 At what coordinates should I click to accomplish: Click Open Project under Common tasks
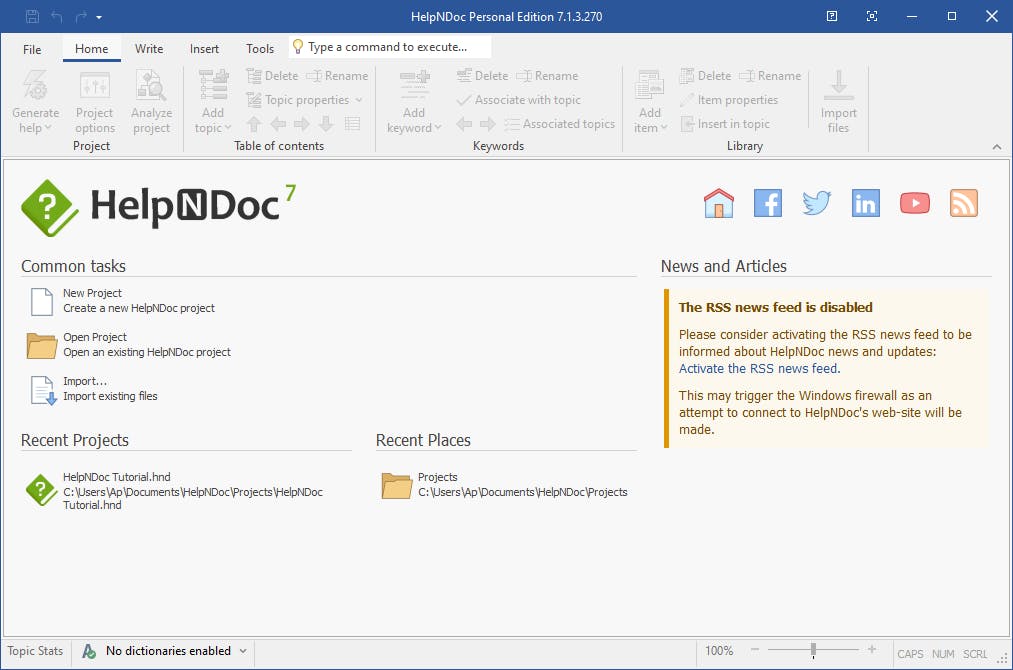[129, 344]
